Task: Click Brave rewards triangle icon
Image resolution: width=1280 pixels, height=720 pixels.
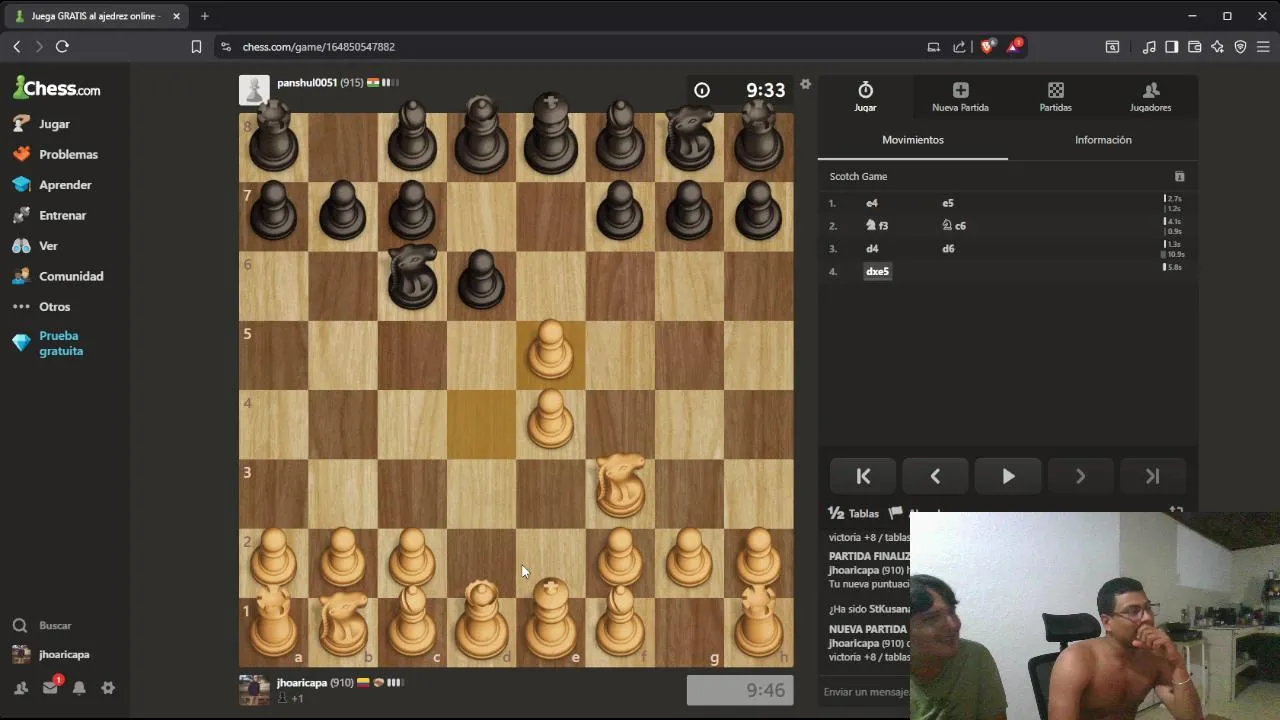Action: [1014, 46]
